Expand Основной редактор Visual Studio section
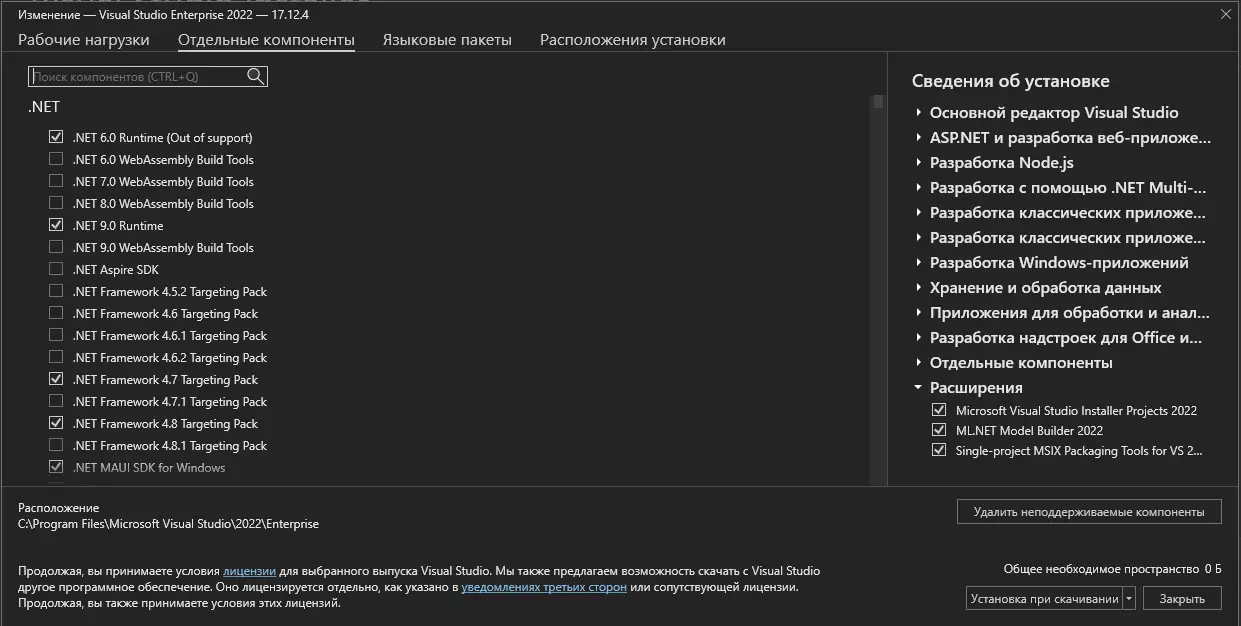1241x626 pixels. tap(919, 113)
